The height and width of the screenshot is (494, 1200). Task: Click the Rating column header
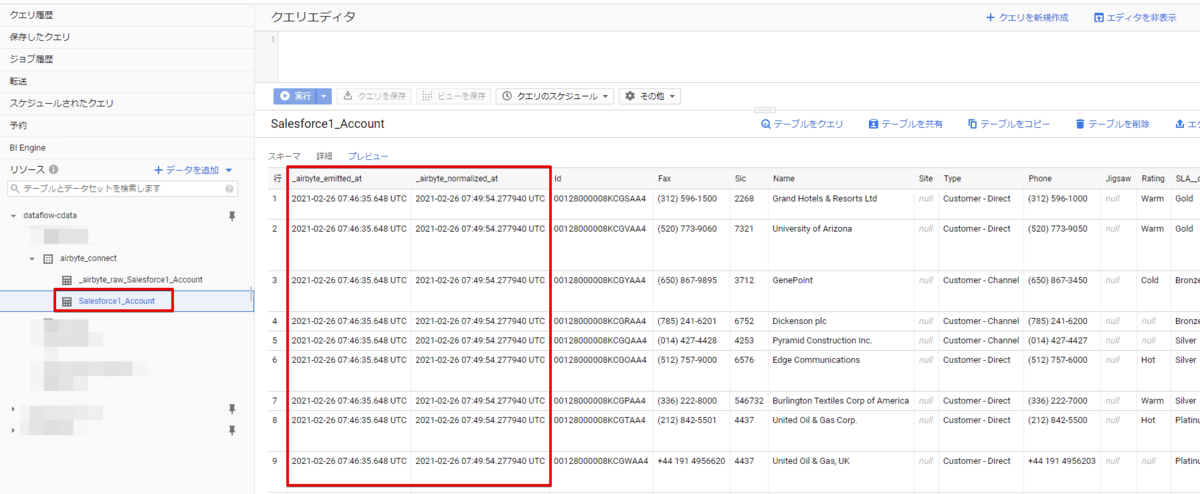(1153, 178)
